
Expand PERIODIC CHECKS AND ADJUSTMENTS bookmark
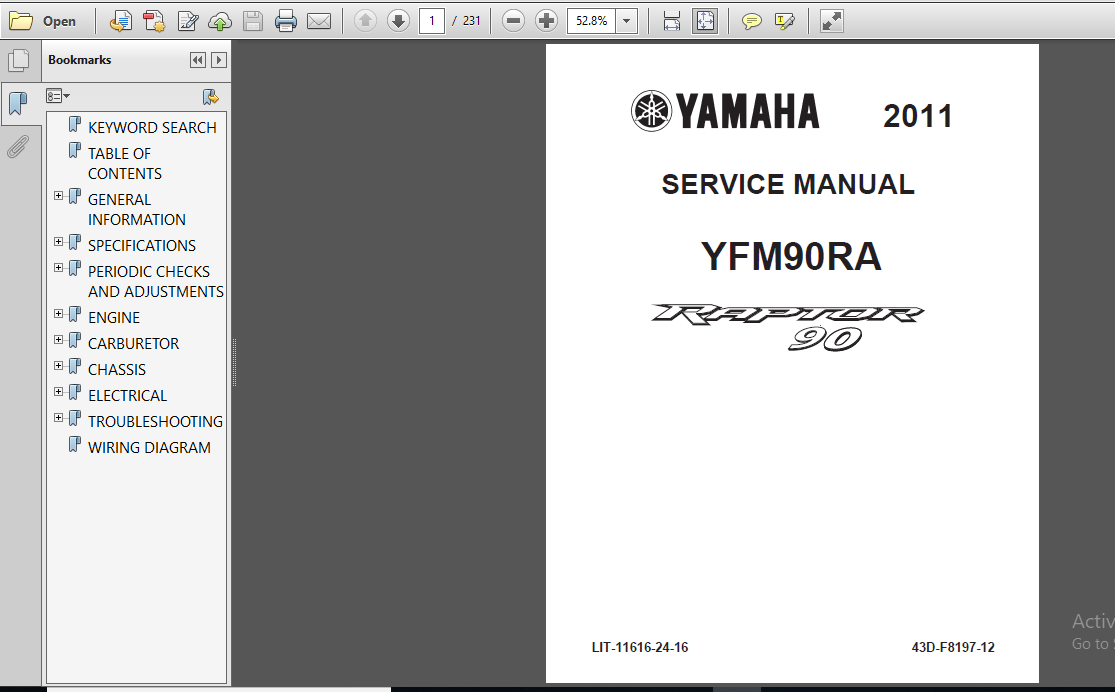(58, 268)
